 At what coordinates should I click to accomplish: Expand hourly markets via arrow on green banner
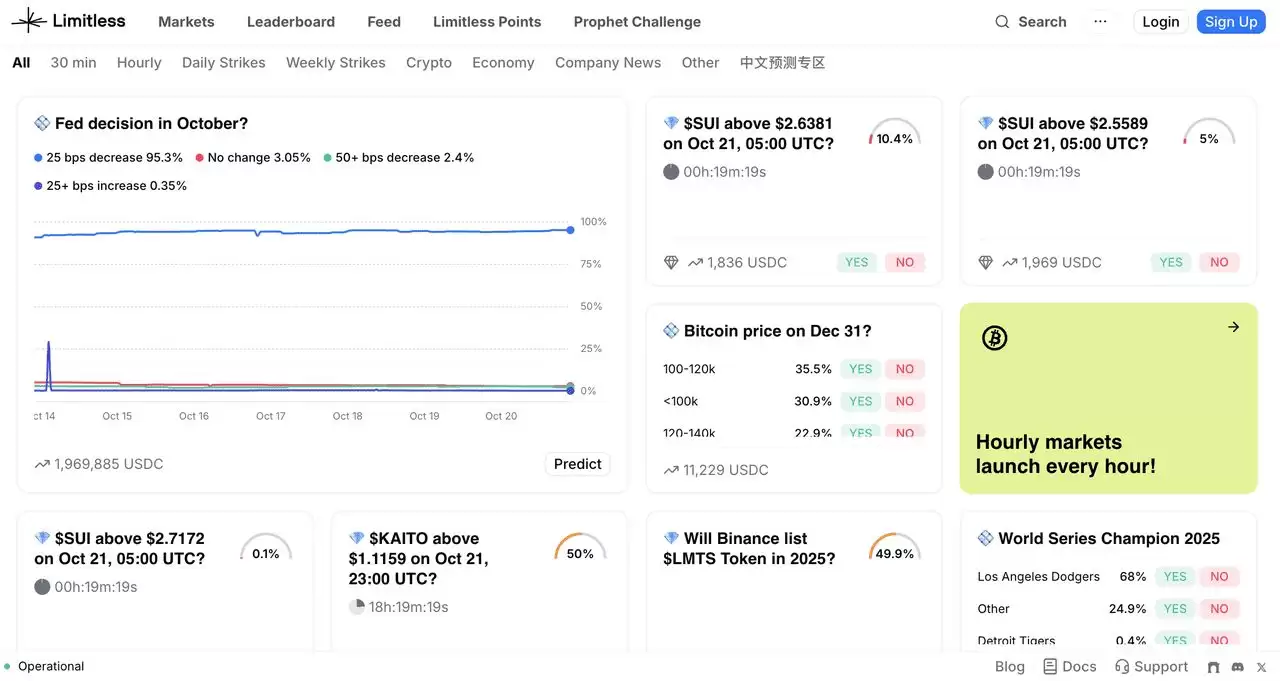1233,326
